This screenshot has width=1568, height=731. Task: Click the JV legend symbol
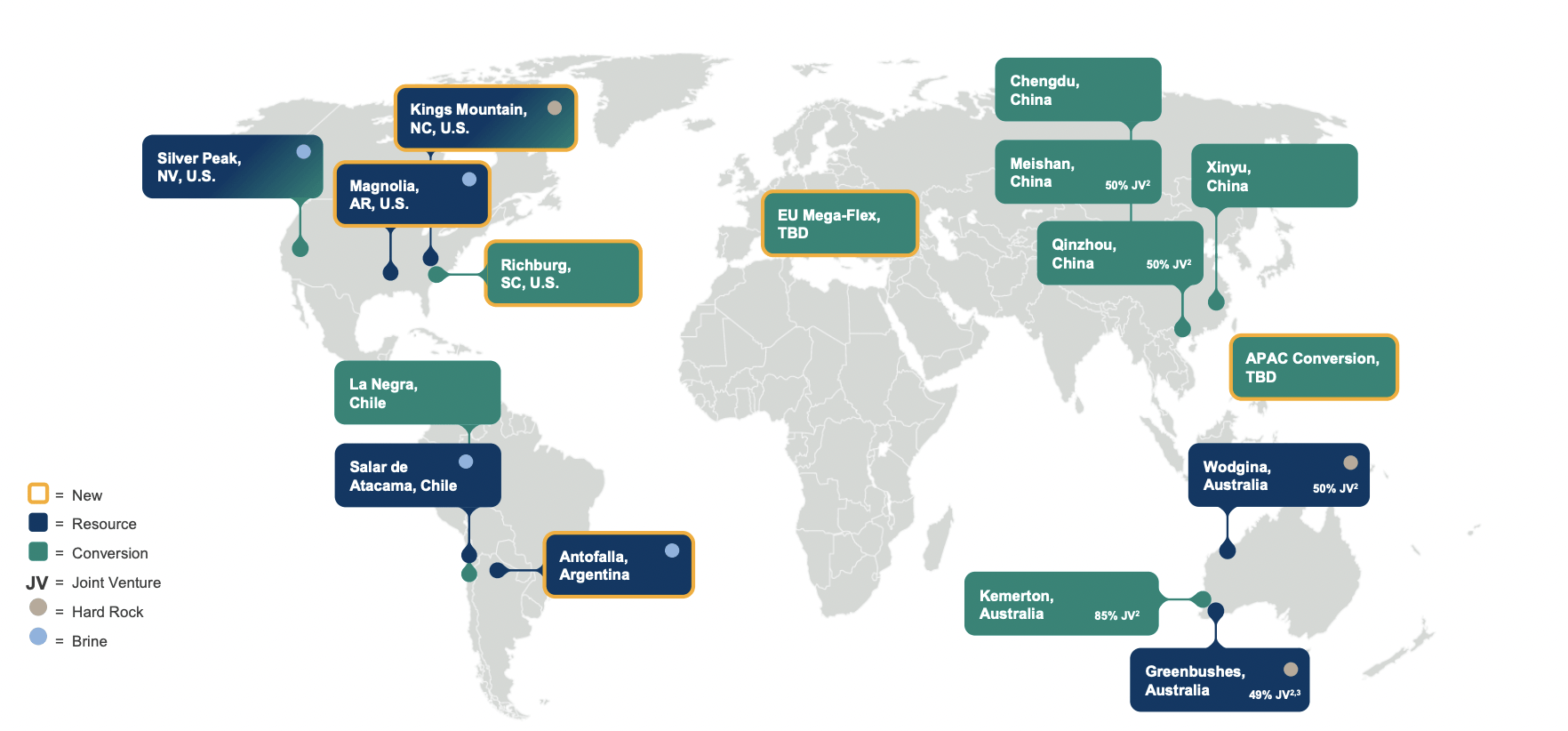(37, 583)
